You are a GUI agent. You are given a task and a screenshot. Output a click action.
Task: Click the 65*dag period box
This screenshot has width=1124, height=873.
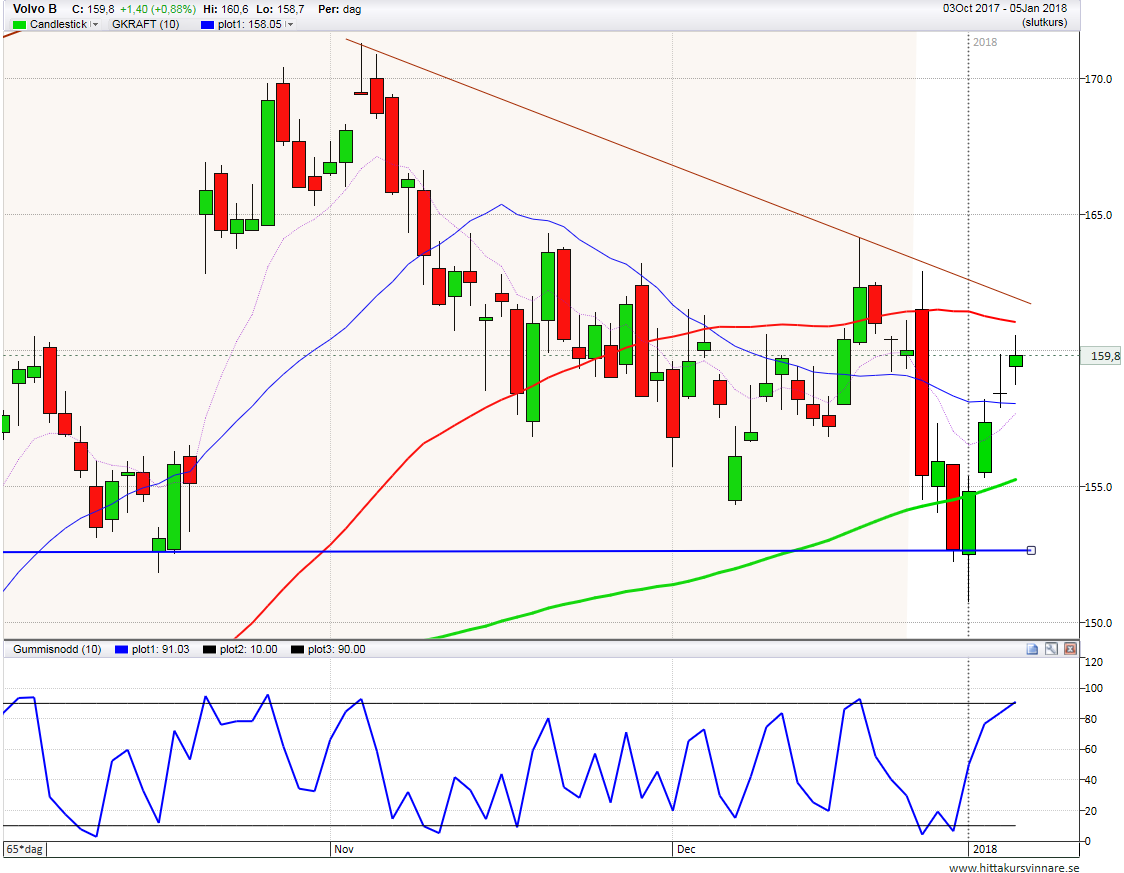pyautogui.click(x=24, y=849)
